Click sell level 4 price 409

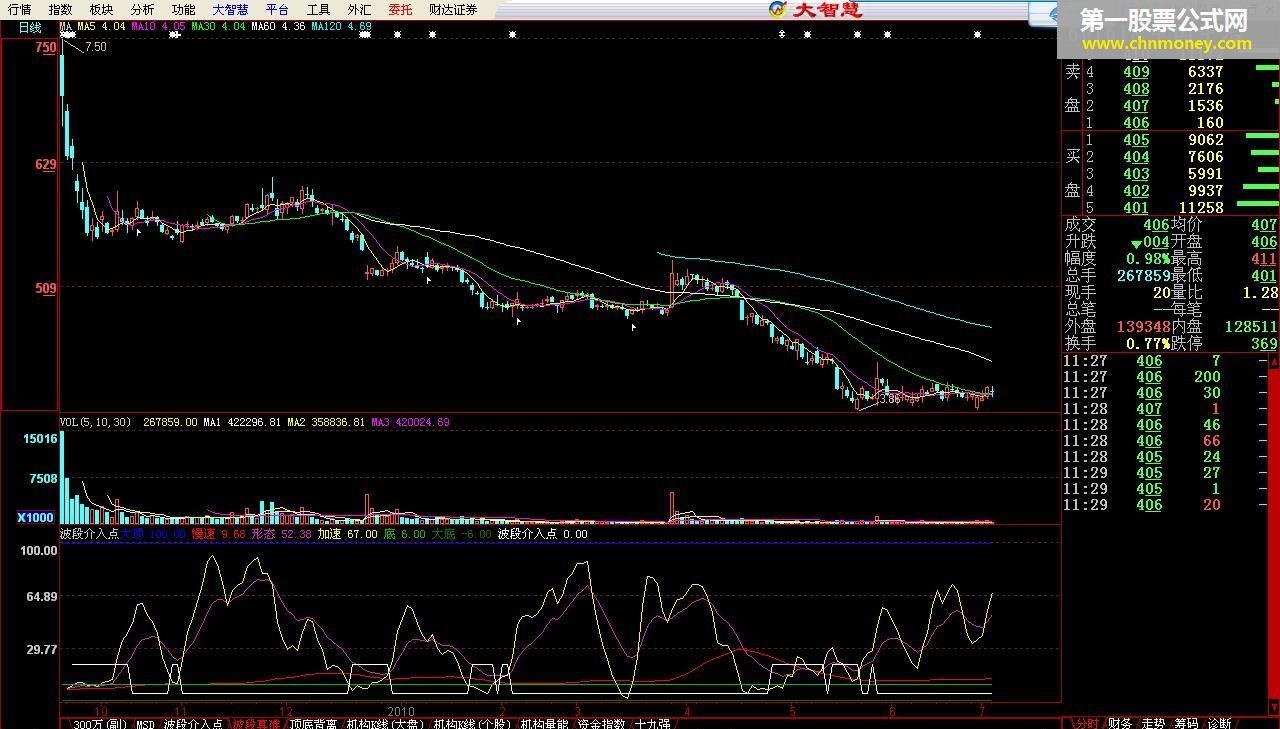click(x=1136, y=72)
